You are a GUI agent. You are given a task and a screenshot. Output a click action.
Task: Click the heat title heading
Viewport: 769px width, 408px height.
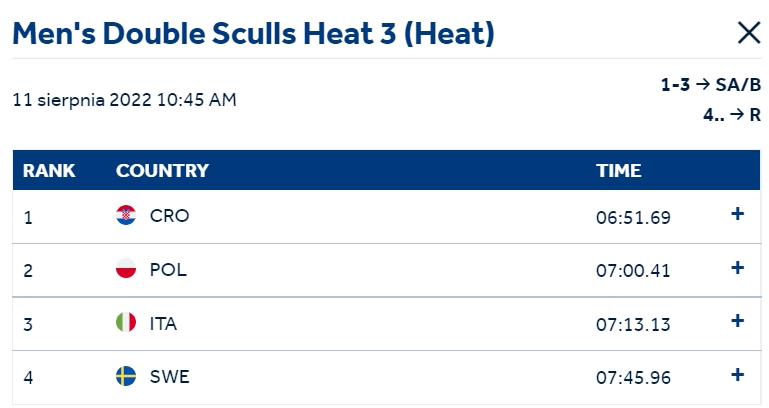[x=253, y=33]
